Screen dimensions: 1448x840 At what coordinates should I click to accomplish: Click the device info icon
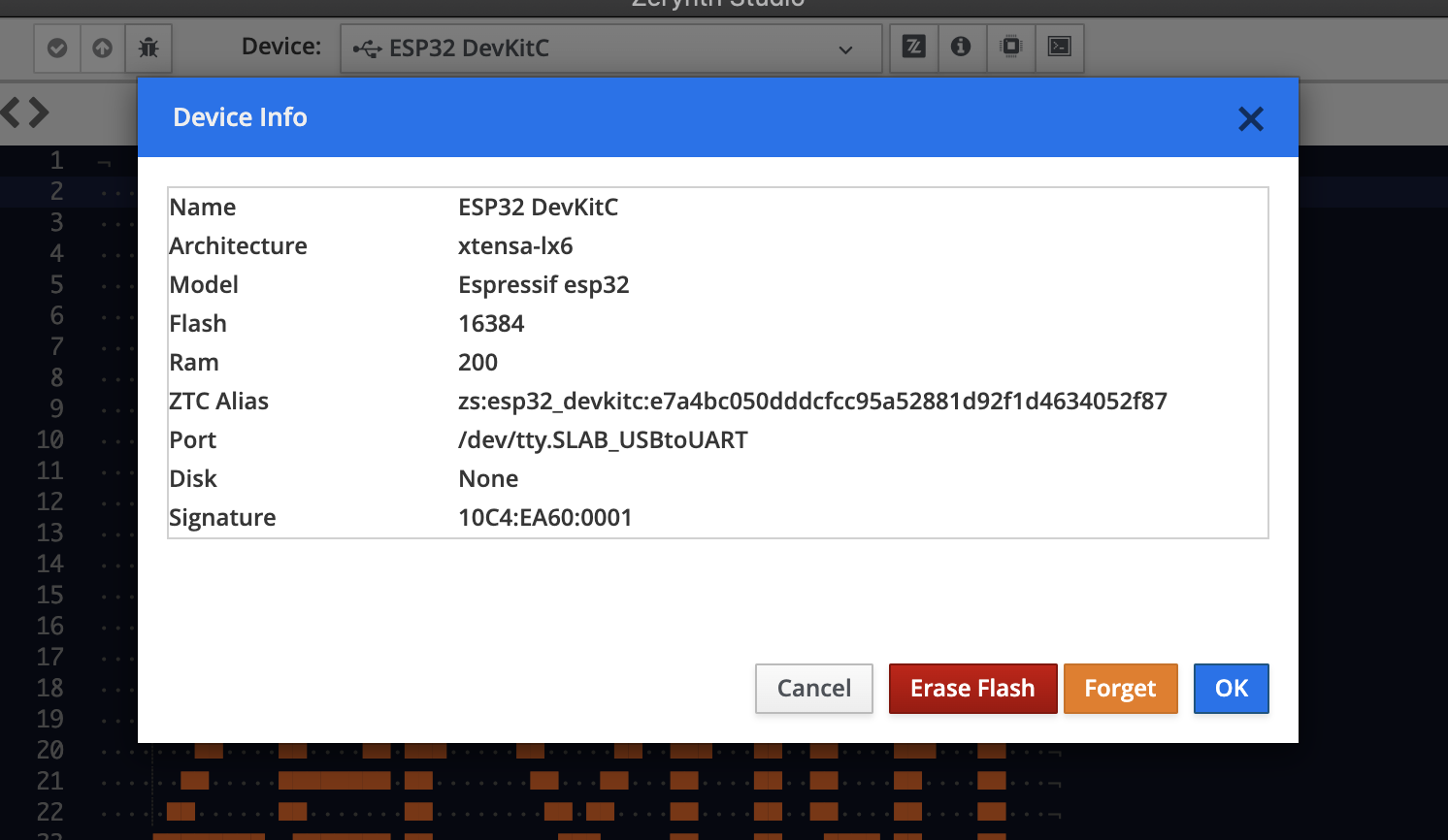click(961, 47)
